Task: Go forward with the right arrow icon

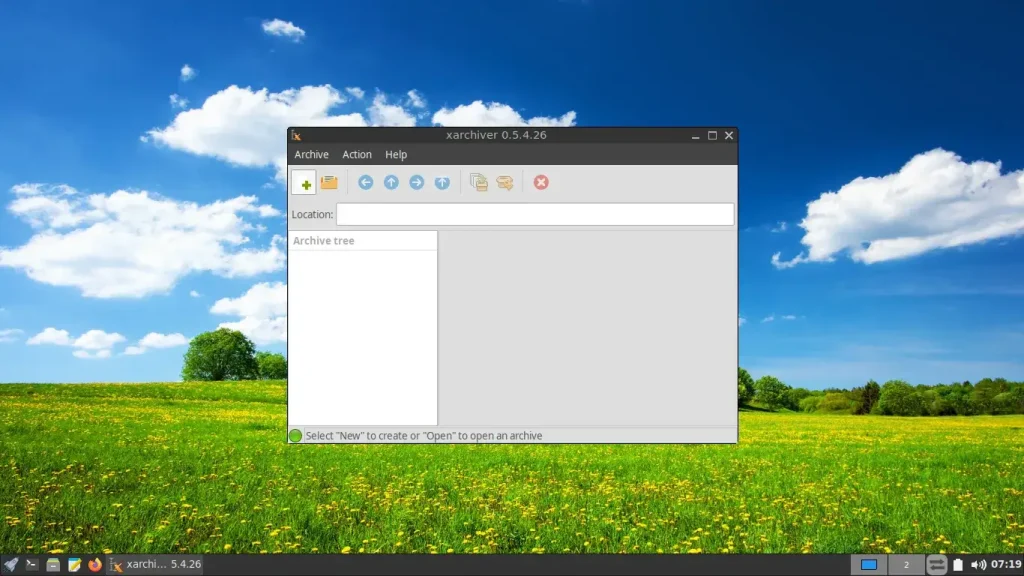Action: point(417,182)
